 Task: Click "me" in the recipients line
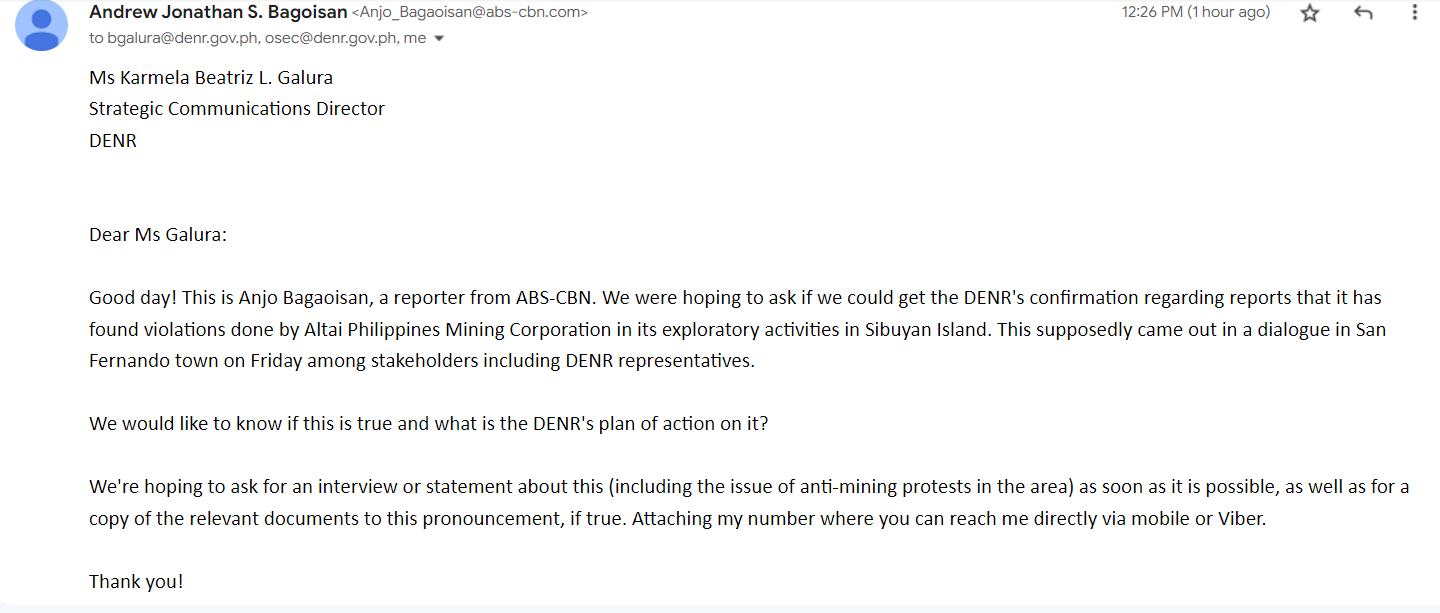point(414,38)
